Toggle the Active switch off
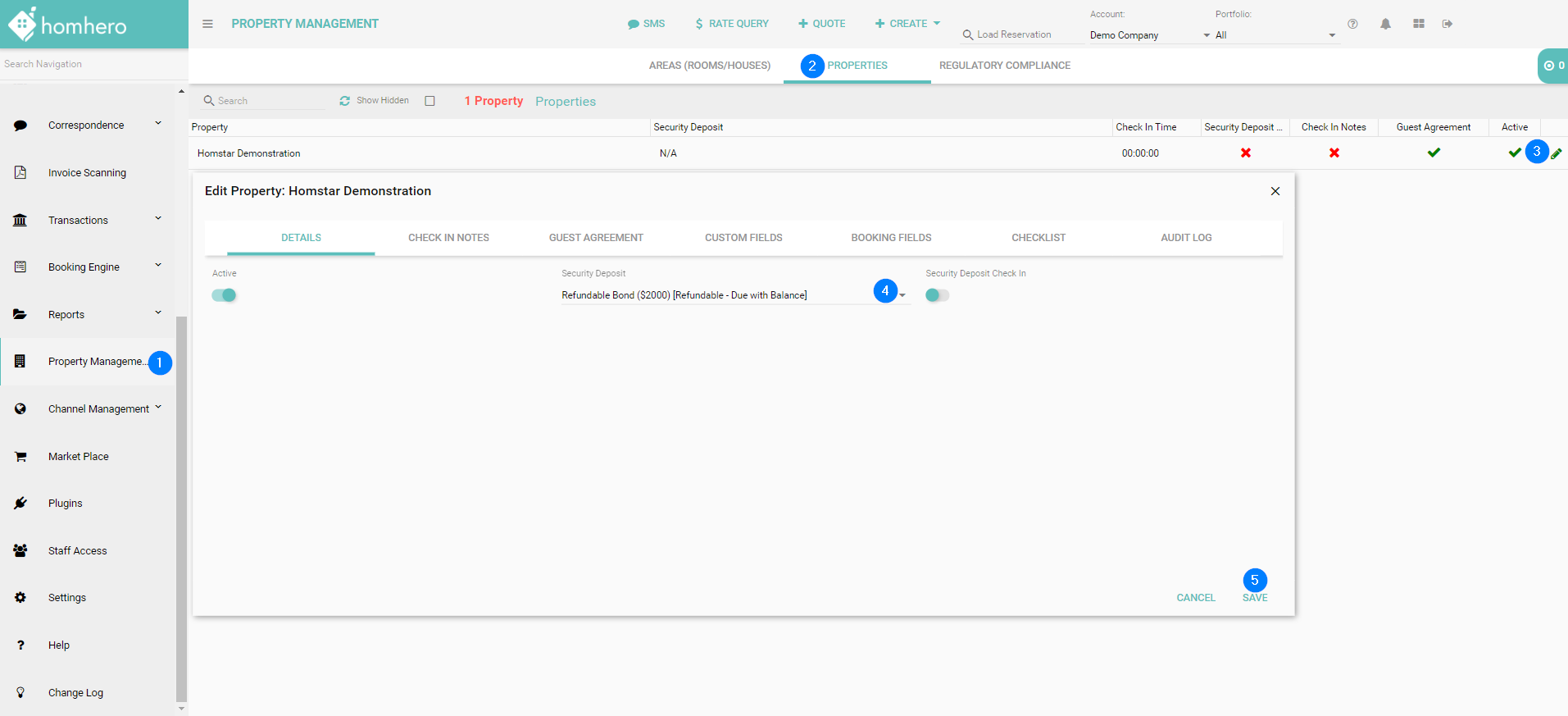1568x716 pixels. pos(224,295)
